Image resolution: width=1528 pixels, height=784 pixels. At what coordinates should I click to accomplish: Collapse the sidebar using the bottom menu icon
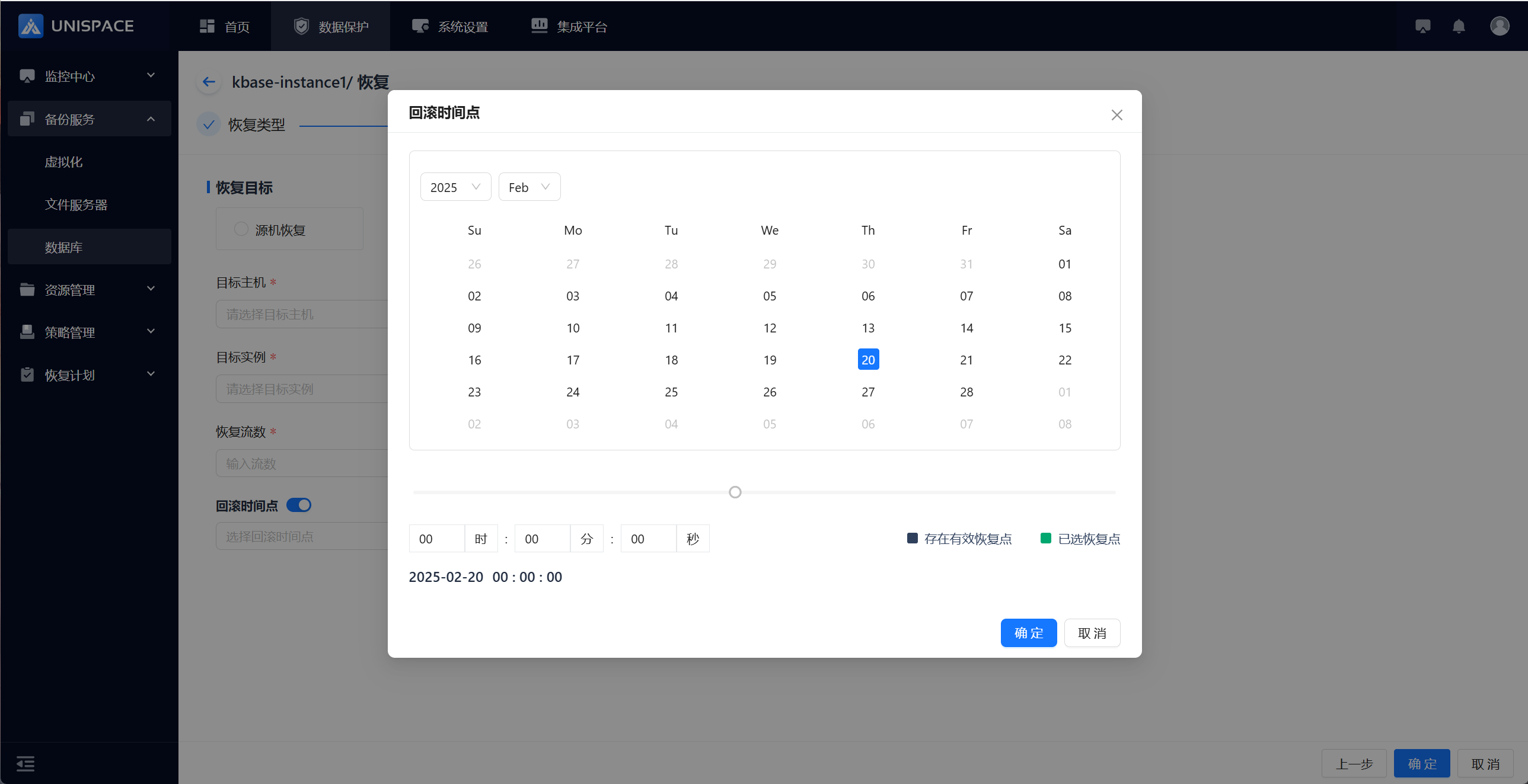pyautogui.click(x=25, y=763)
